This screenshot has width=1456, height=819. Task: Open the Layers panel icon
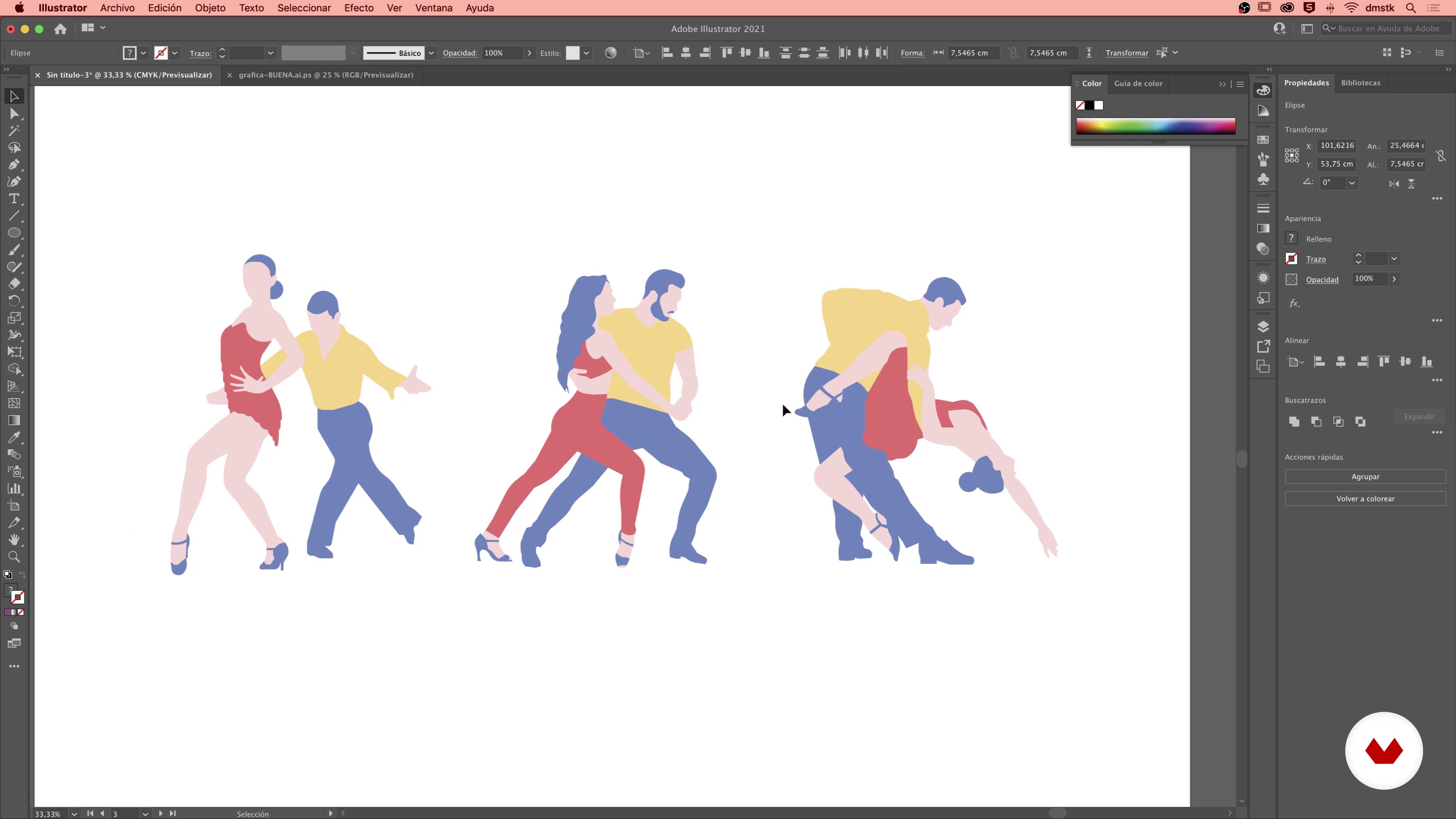1263,327
